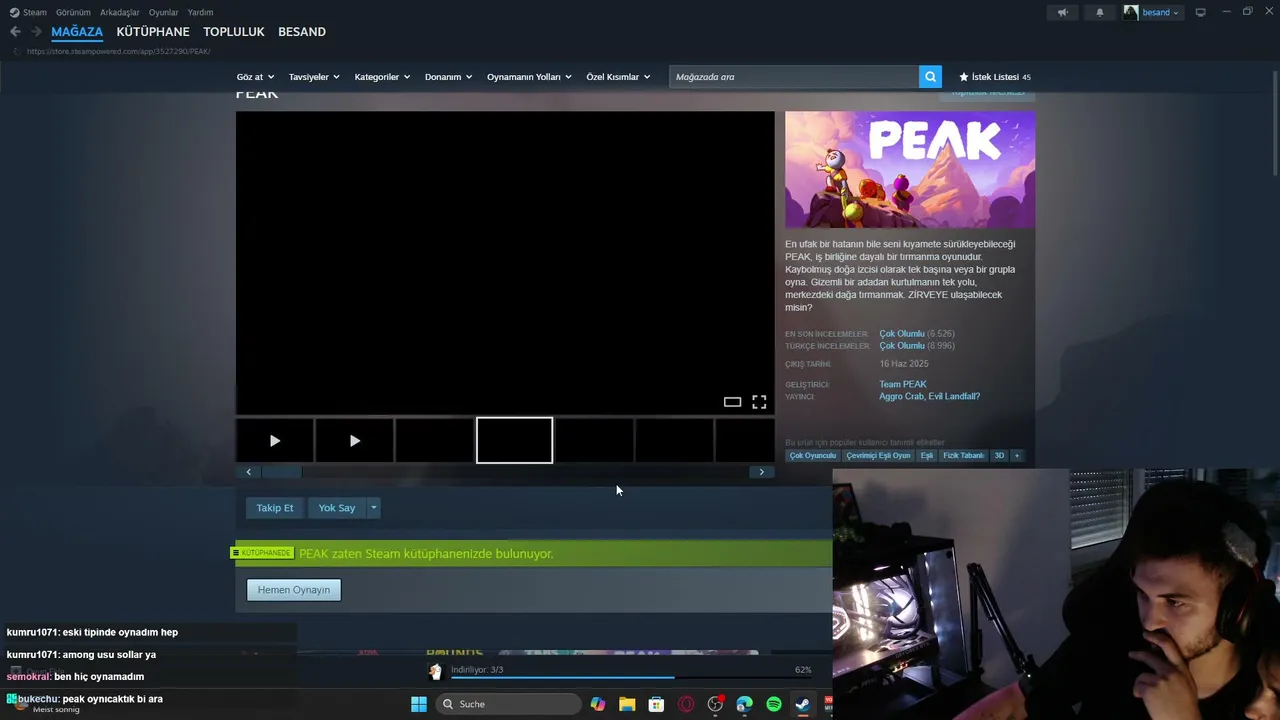Click the magnifier search button in store

(931, 77)
